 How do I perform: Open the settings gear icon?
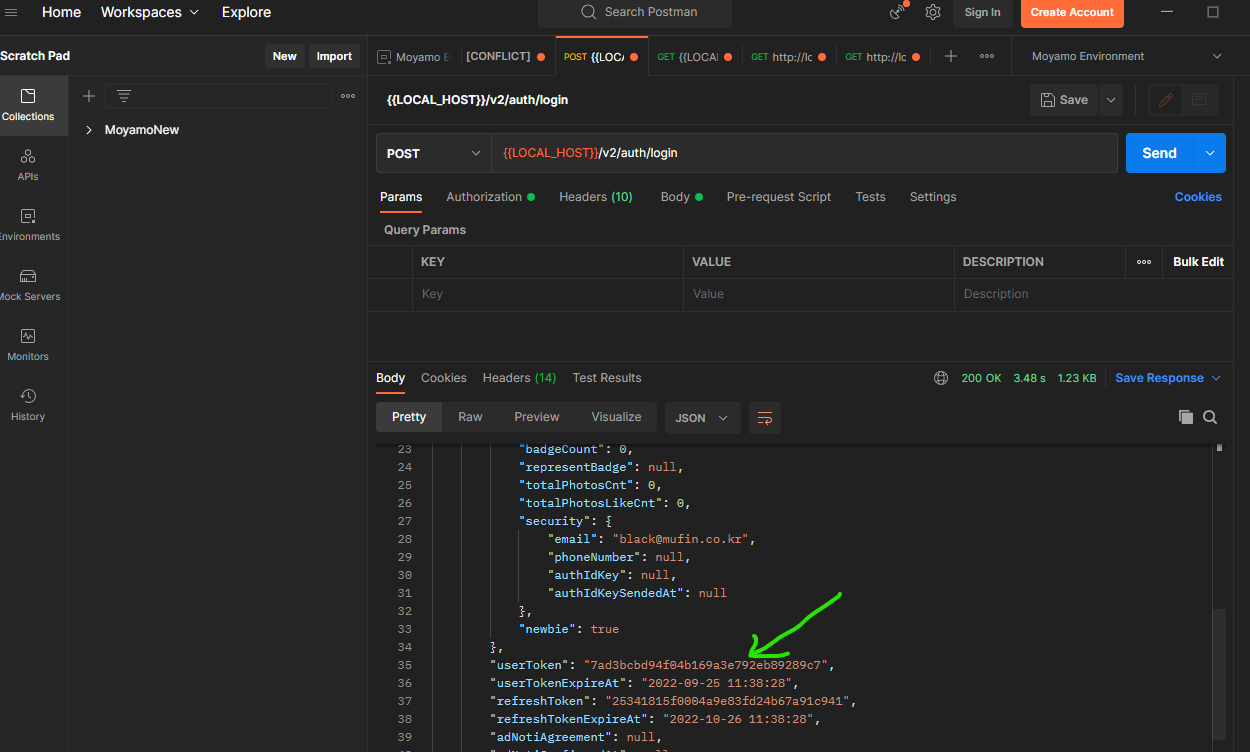933,12
